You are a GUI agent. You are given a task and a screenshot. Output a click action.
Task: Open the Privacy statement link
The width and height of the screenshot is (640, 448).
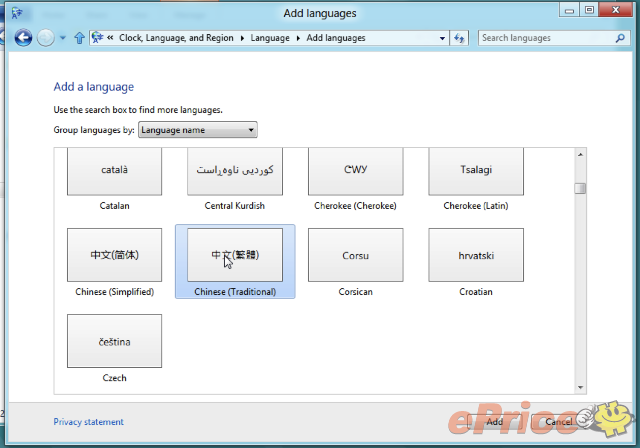pos(88,422)
